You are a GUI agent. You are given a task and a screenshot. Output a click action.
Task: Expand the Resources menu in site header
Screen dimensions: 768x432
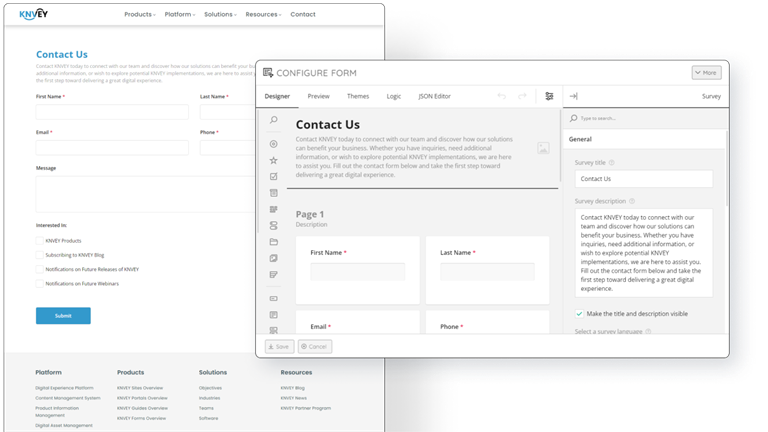click(x=264, y=14)
